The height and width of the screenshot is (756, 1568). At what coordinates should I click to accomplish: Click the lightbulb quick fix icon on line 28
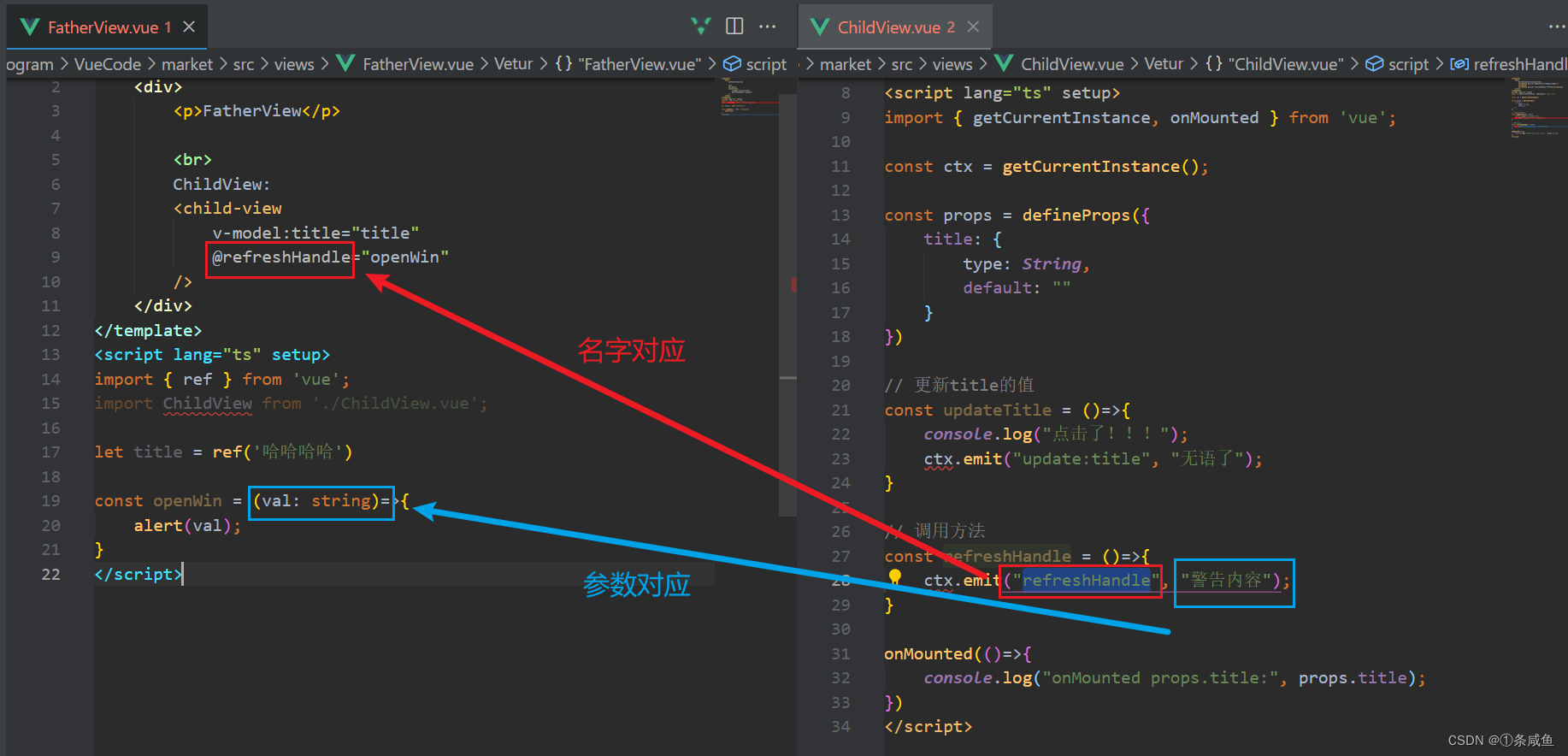click(x=895, y=577)
